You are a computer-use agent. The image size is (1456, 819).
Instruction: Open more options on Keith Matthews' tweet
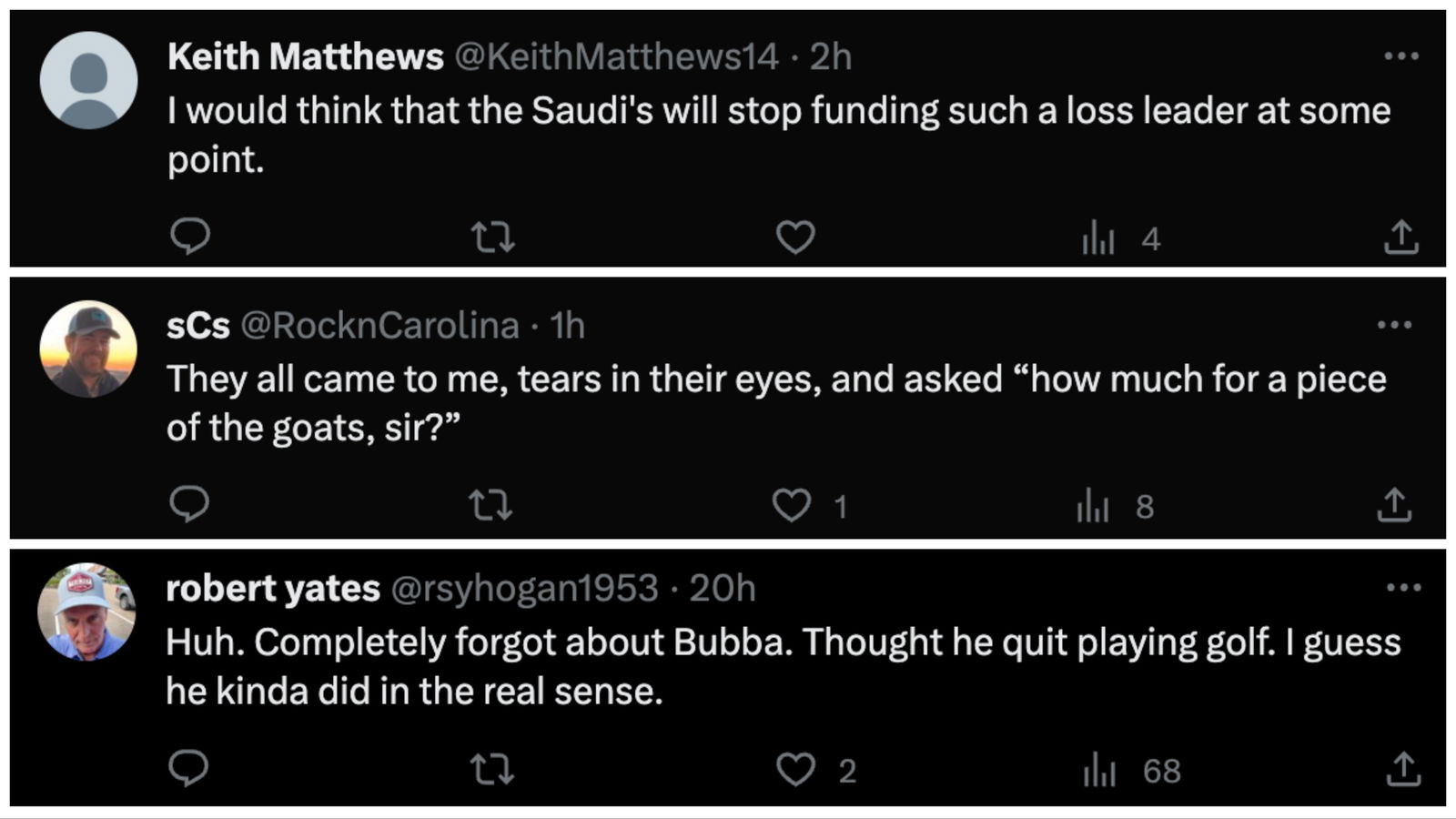(1400, 56)
